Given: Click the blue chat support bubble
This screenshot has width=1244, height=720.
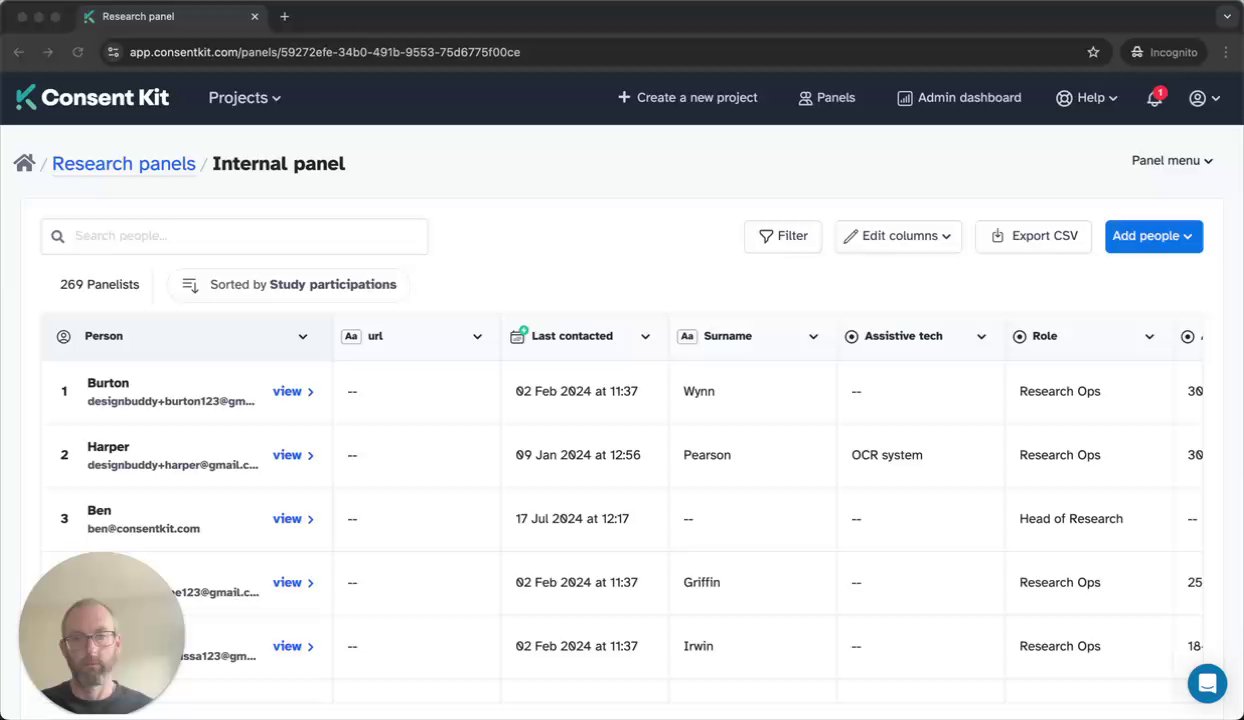Looking at the screenshot, I should (1207, 684).
